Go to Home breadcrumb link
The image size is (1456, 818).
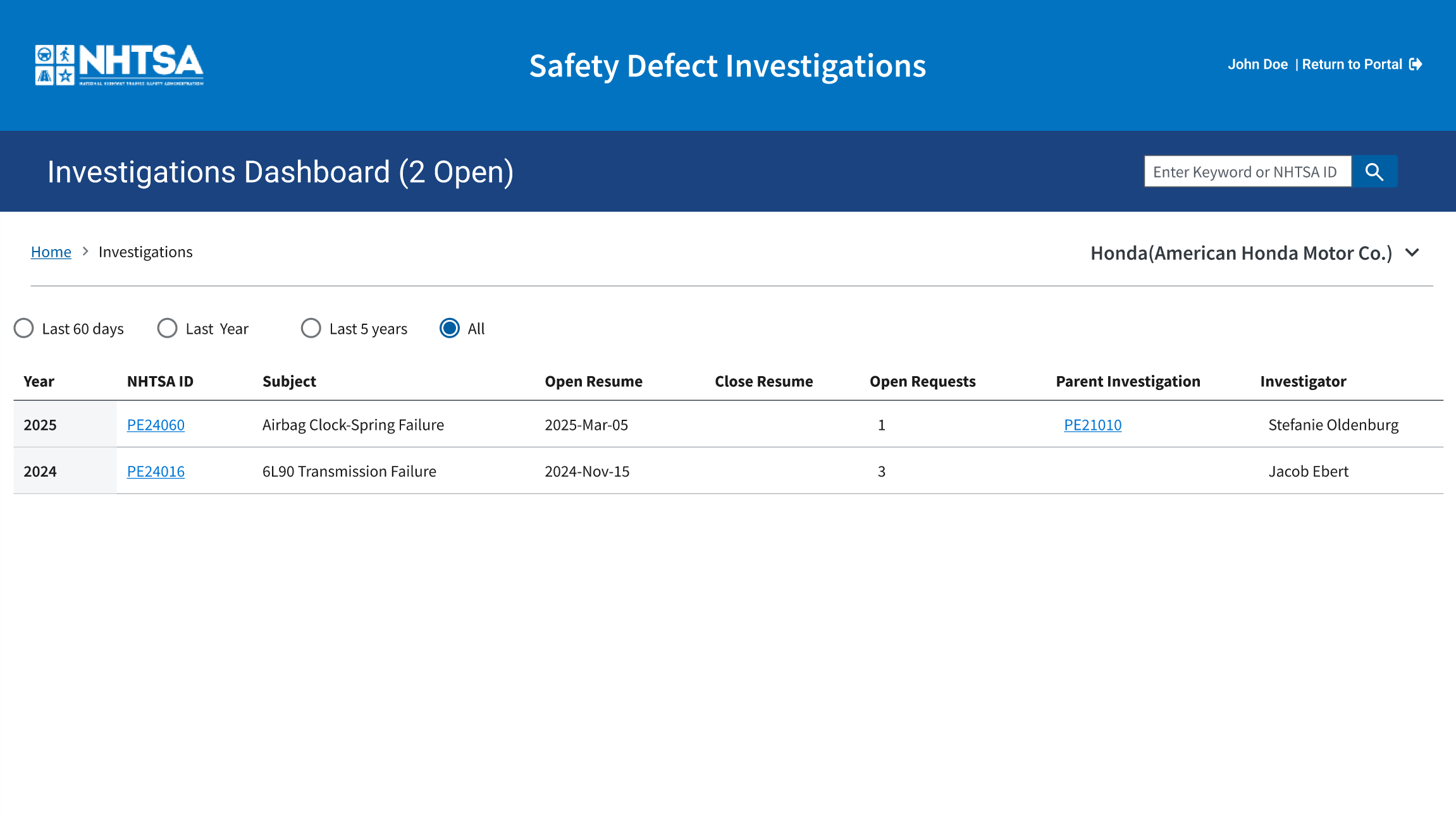coord(51,252)
